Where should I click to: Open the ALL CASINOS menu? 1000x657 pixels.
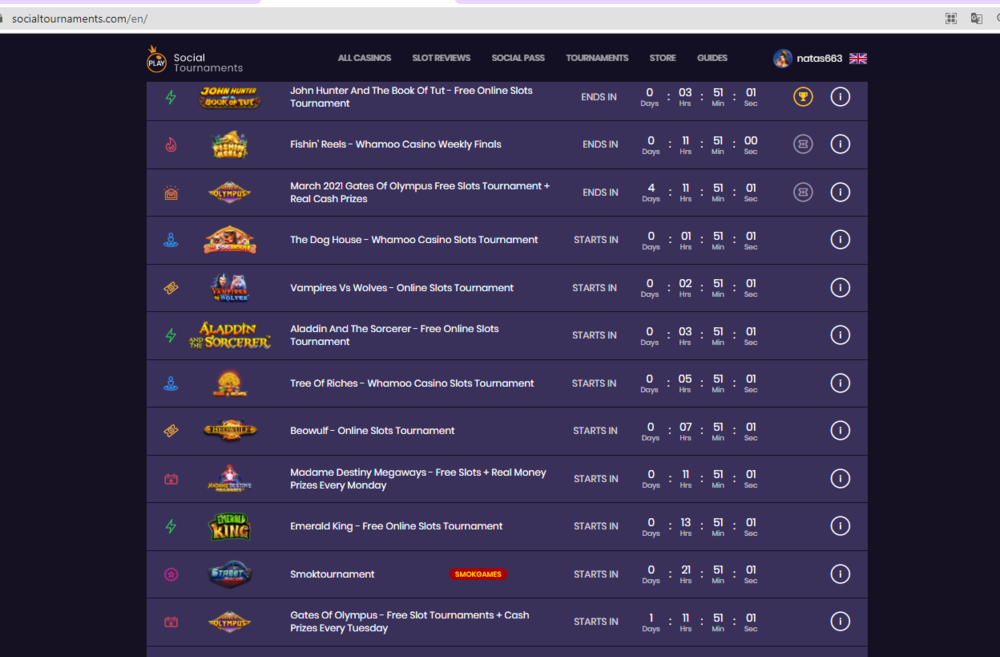[364, 58]
